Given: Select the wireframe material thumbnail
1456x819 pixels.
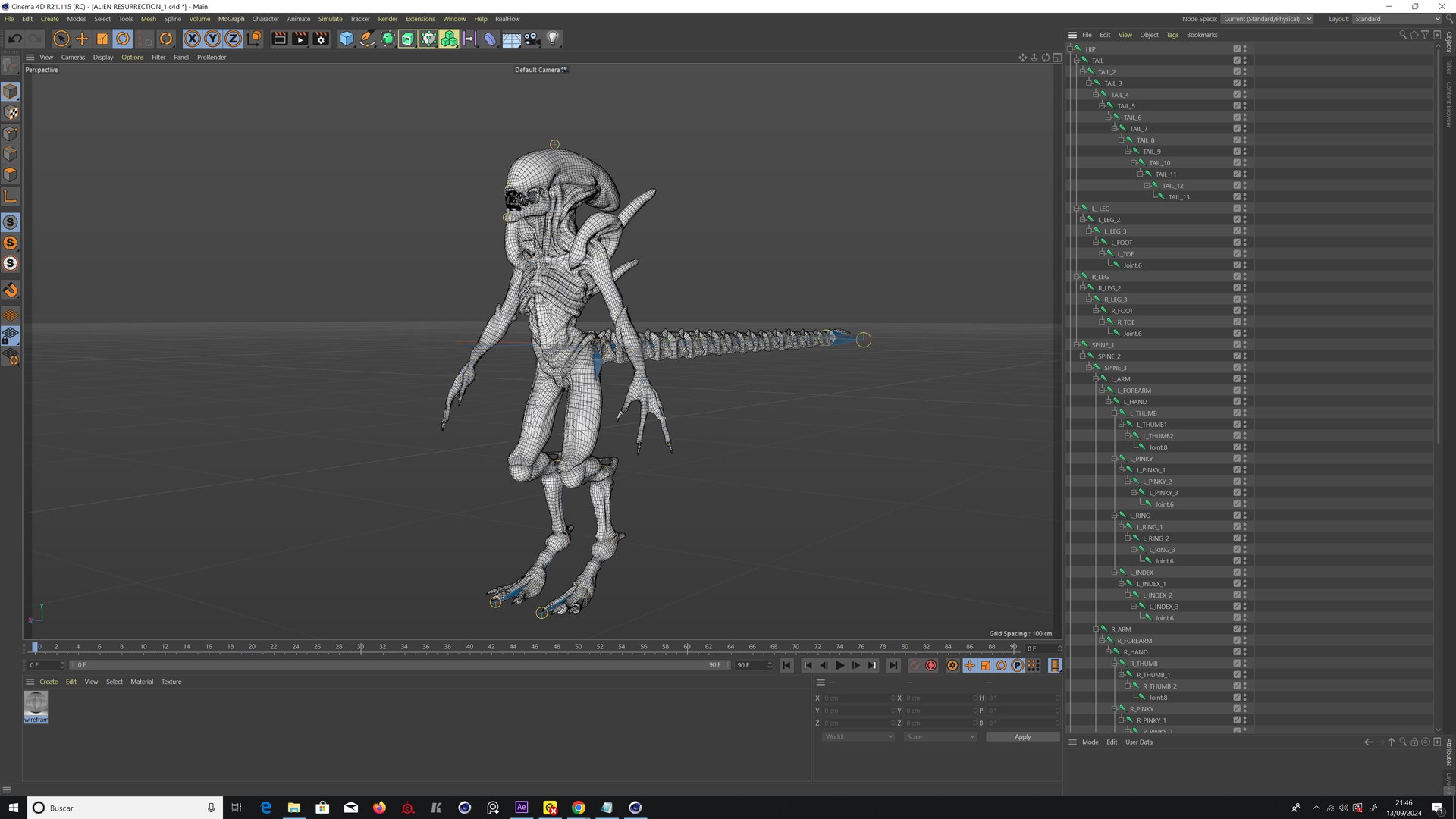Looking at the screenshot, I should click(36, 707).
